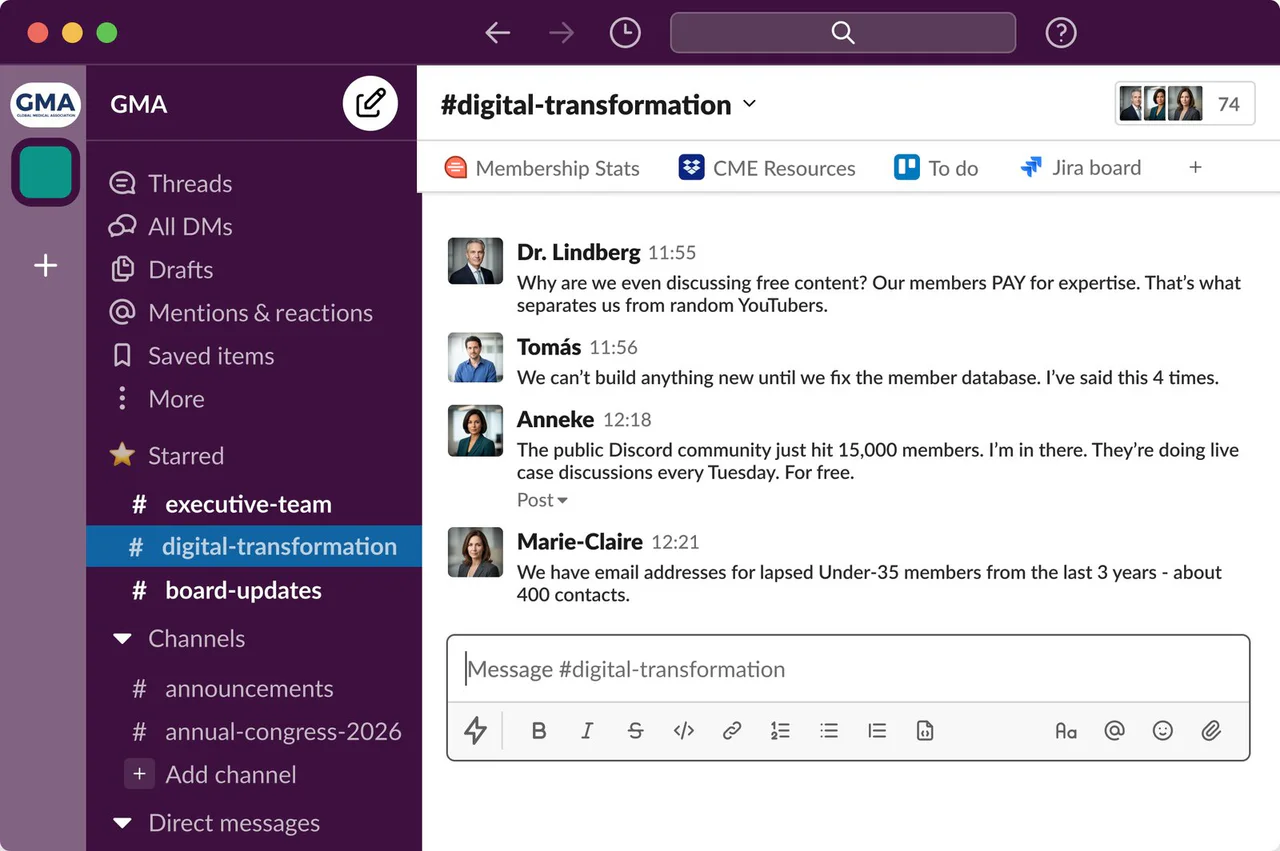Click the back navigation arrow

tap(498, 33)
